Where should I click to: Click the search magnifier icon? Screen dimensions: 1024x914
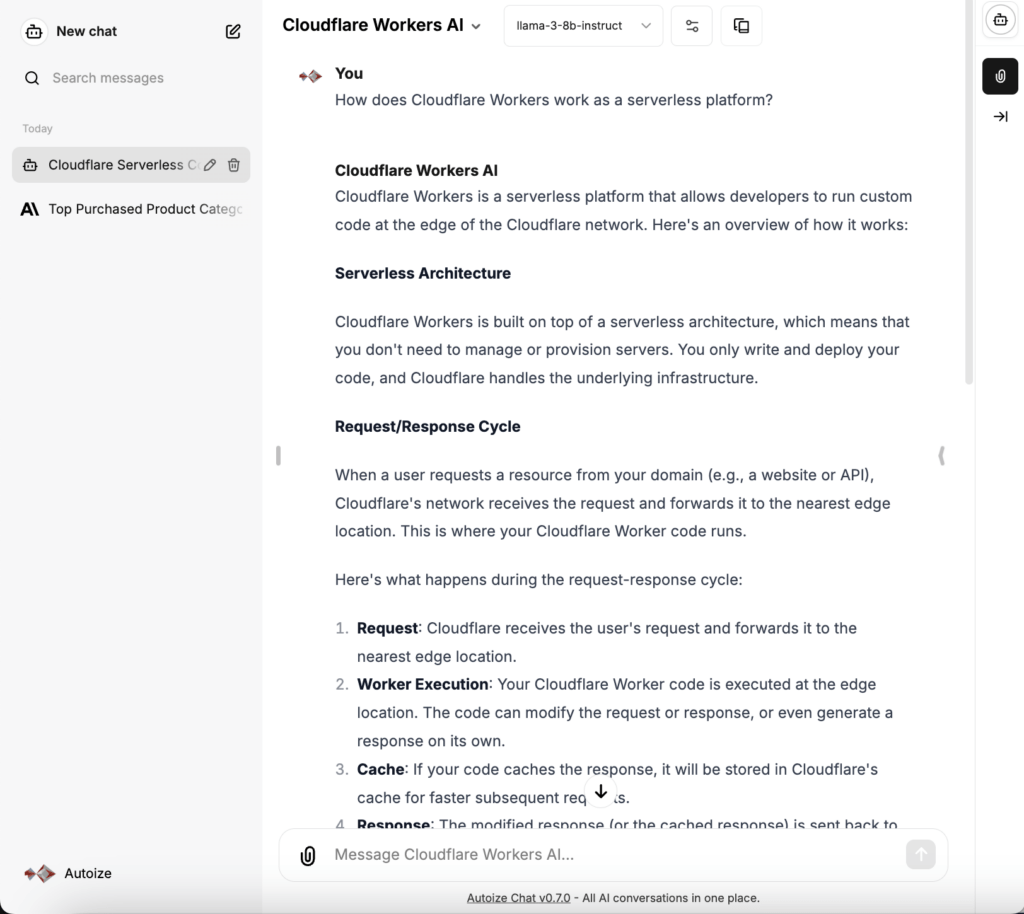coord(32,78)
